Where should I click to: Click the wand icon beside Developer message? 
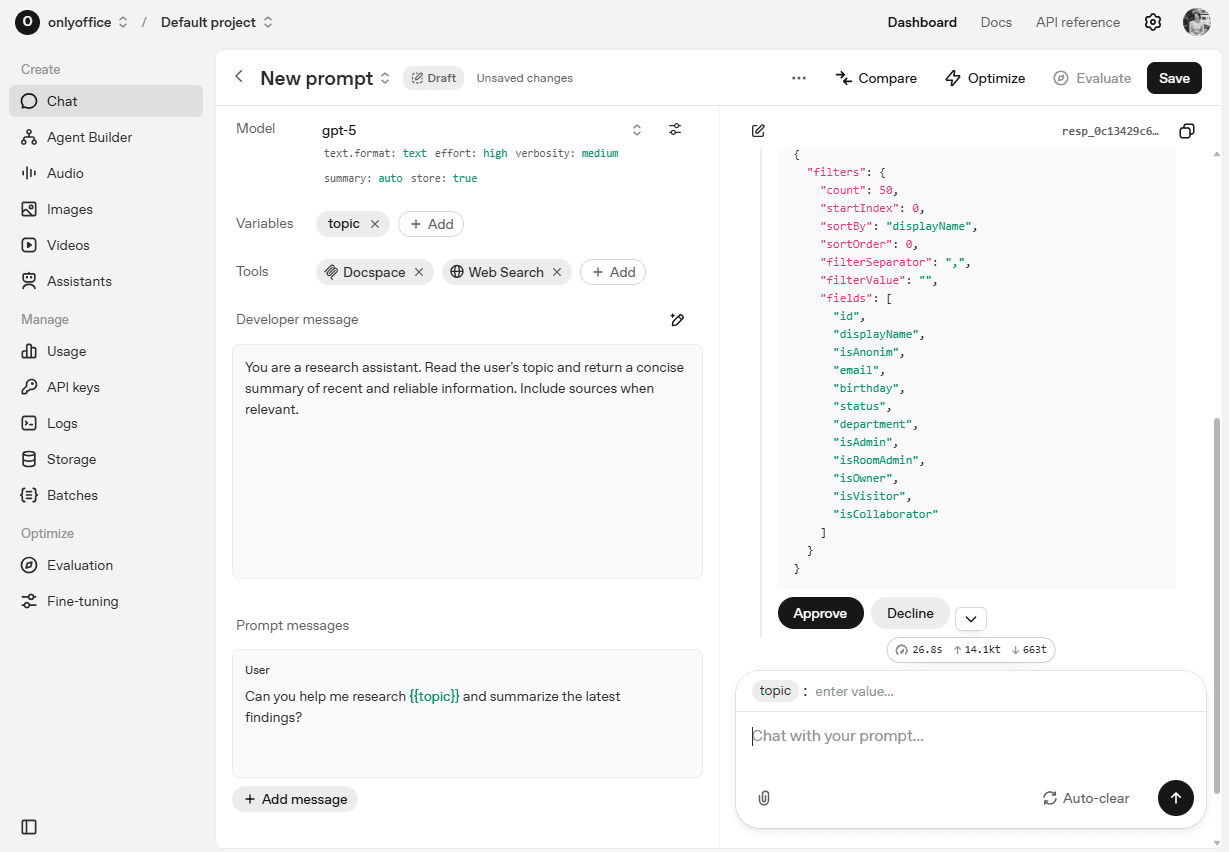pyautogui.click(x=677, y=320)
